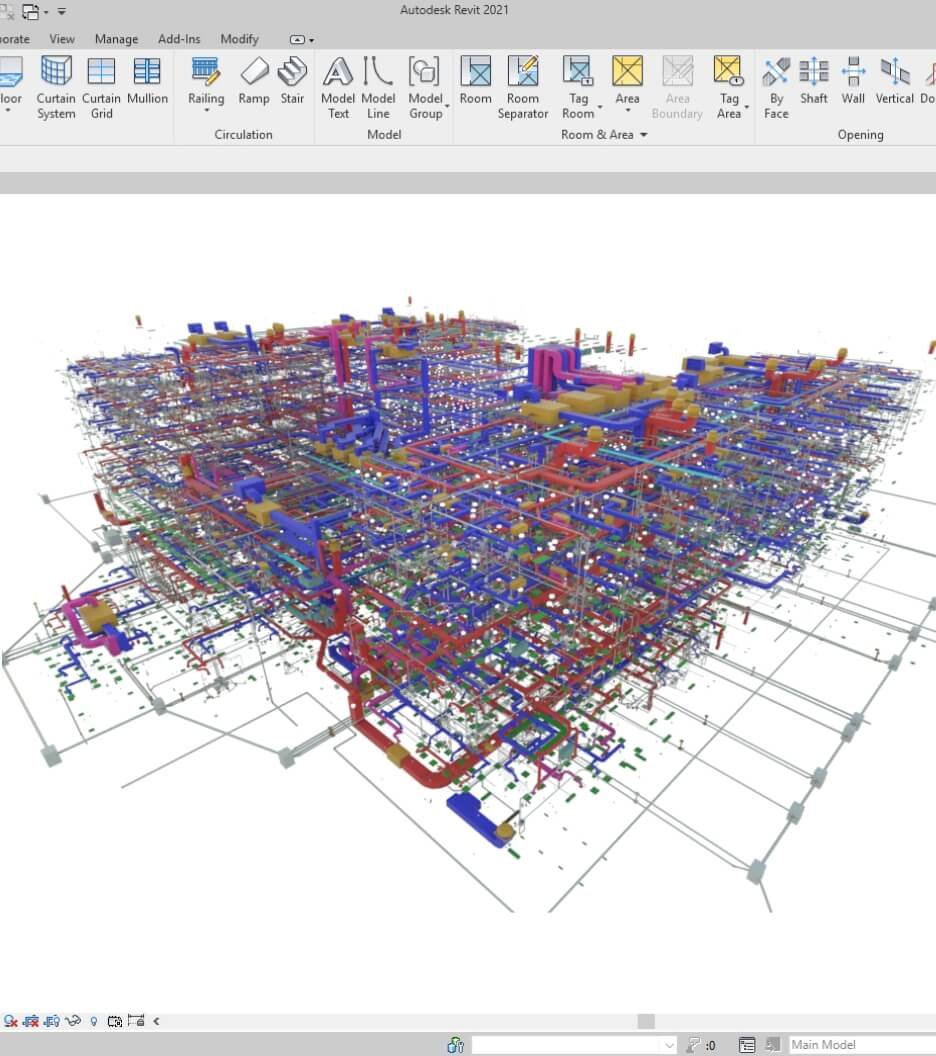Select the By Face opening tool

[x=776, y=87]
